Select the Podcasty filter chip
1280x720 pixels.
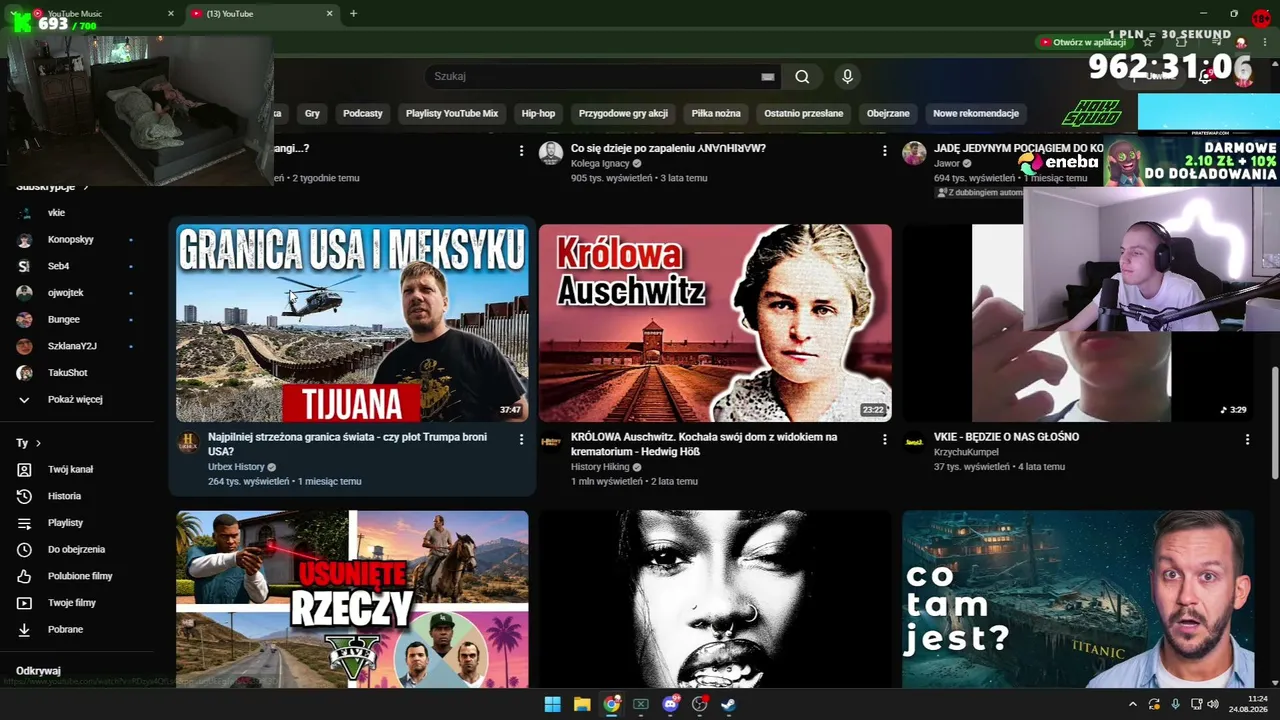coord(363,113)
